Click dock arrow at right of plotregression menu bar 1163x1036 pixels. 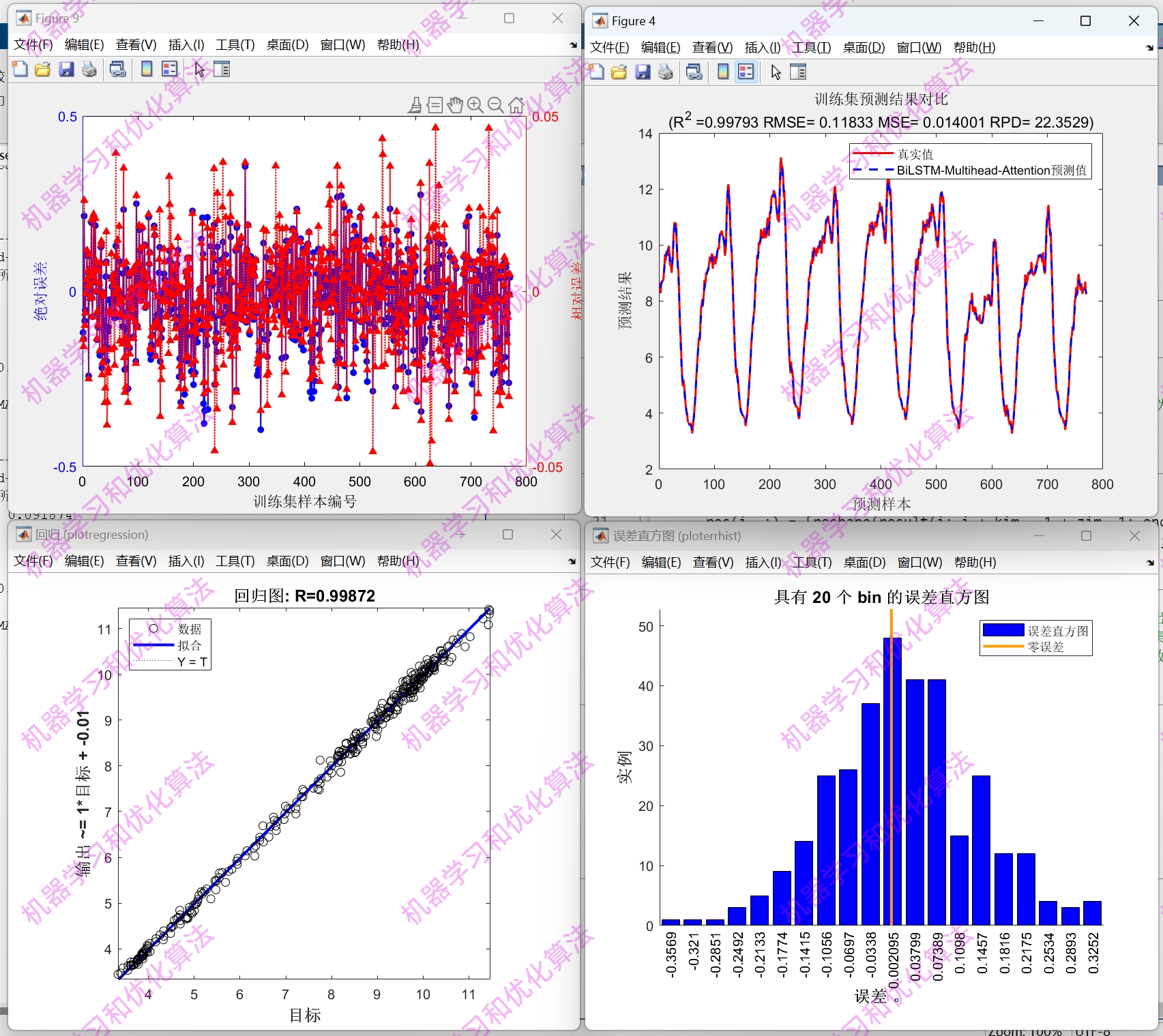coord(572,562)
